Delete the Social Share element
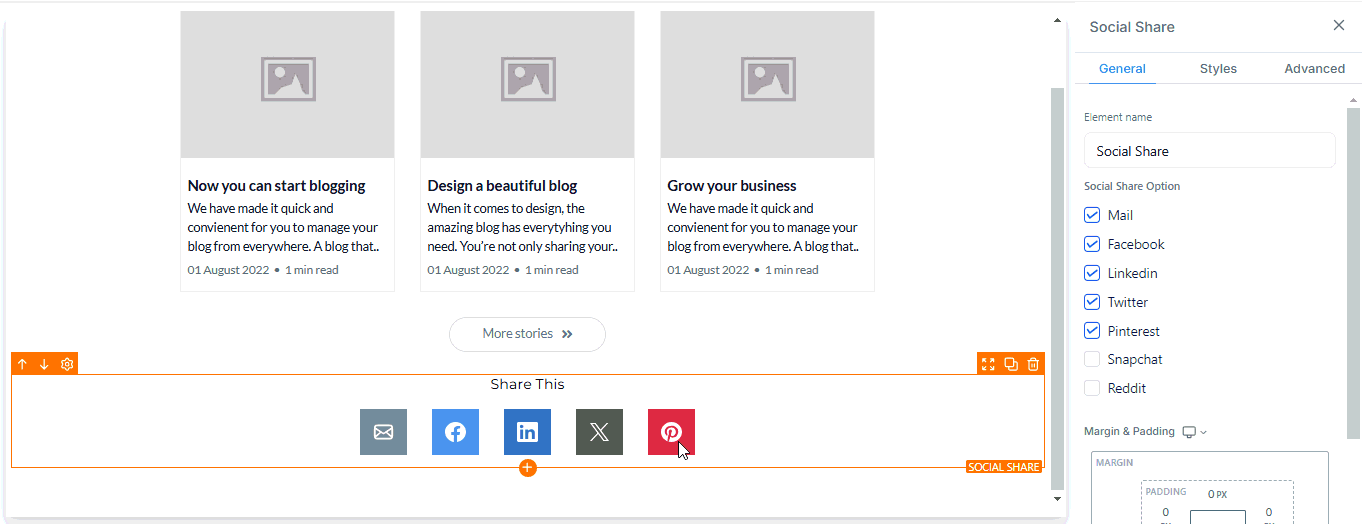 point(1034,364)
